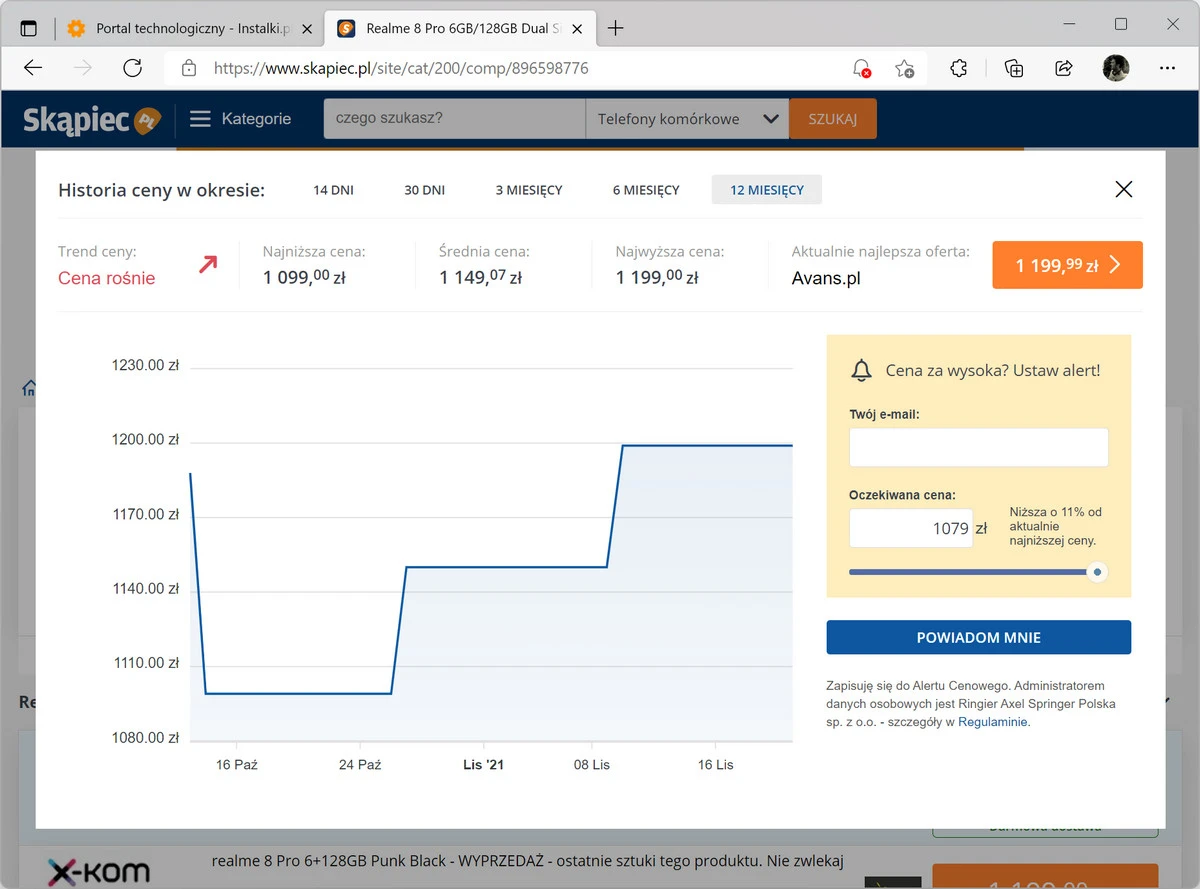1200x889 pixels.
Task: Choose the 3 MIESIĘCY period
Action: pos(528,190)
